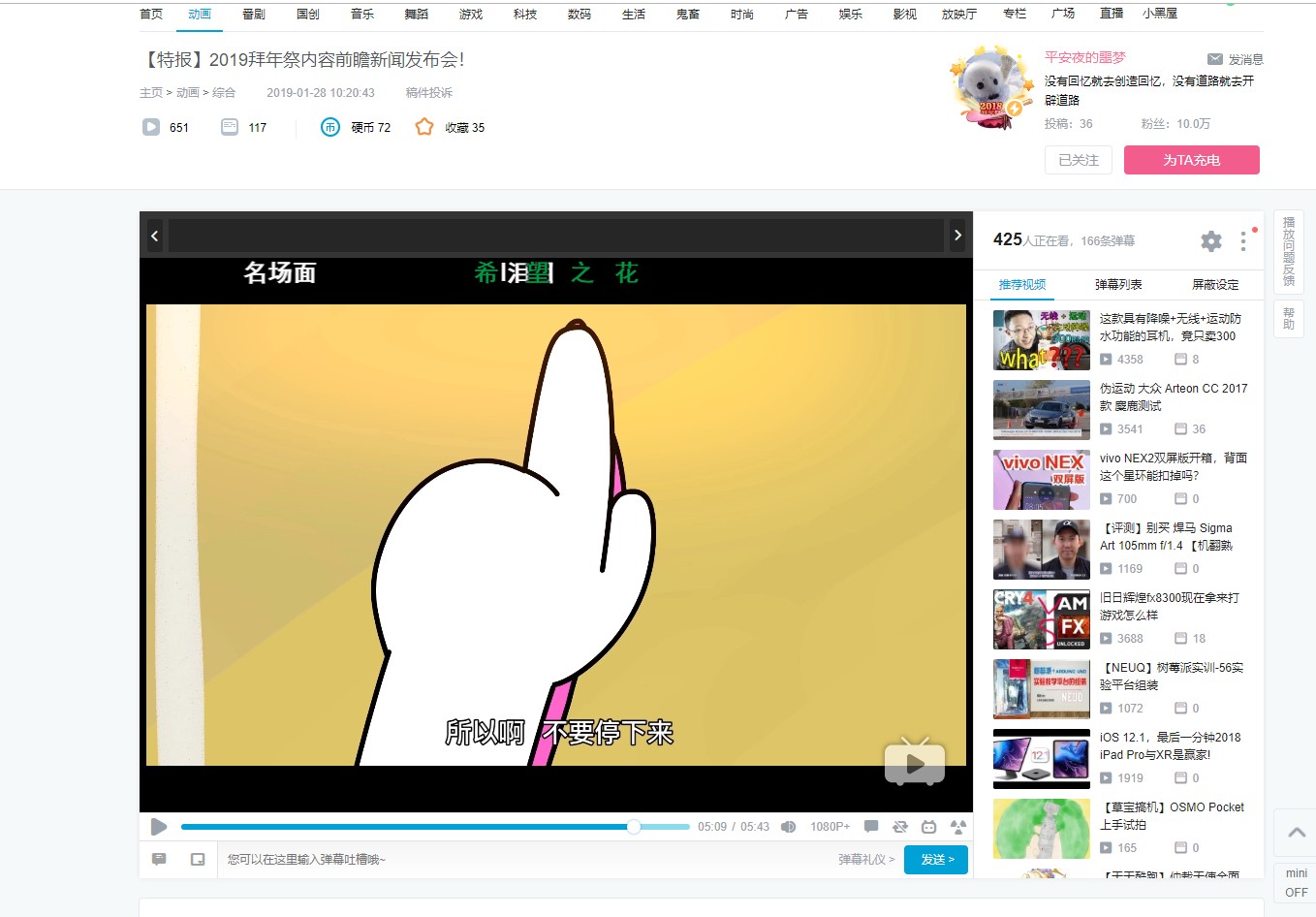Toggle danmaku display speech bubble icon
This screenshot has width=1316, height=917.
click(x=871, y=827)
